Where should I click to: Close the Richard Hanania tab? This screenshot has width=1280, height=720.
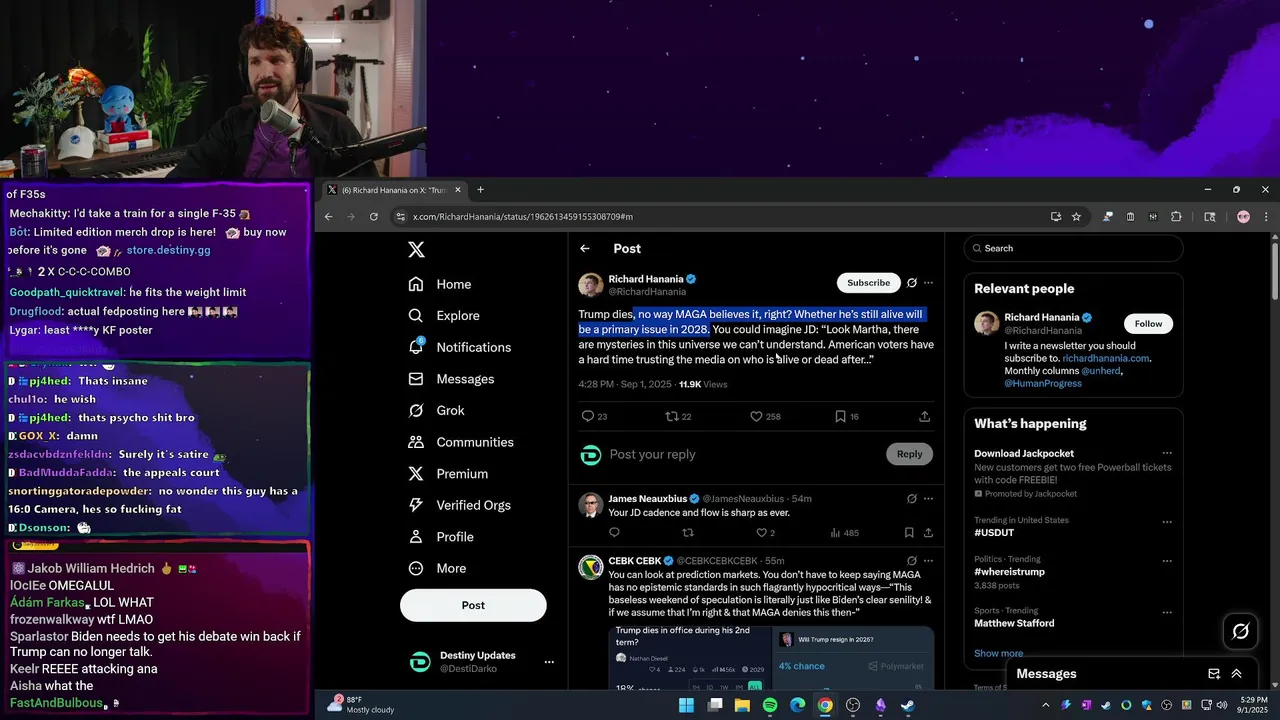(458, 190)
